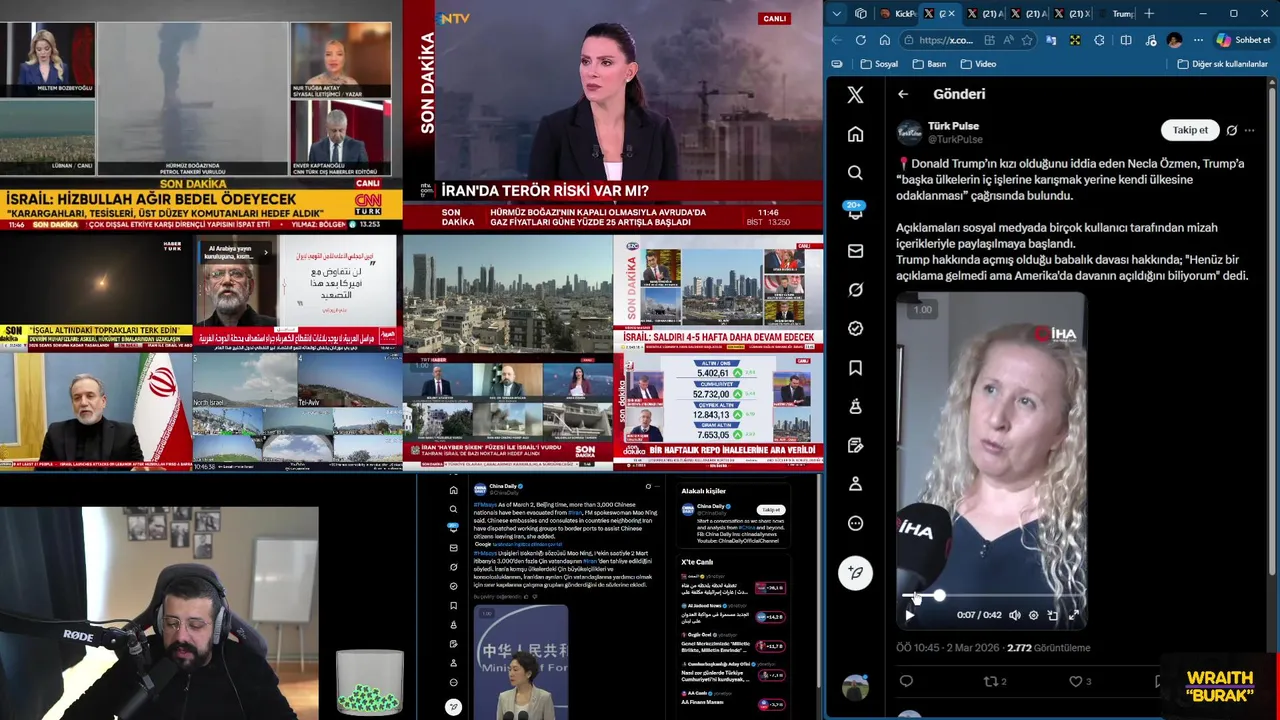Click the NTV live stream tile
Viewport: 1280px width, 720px height.
612,116
